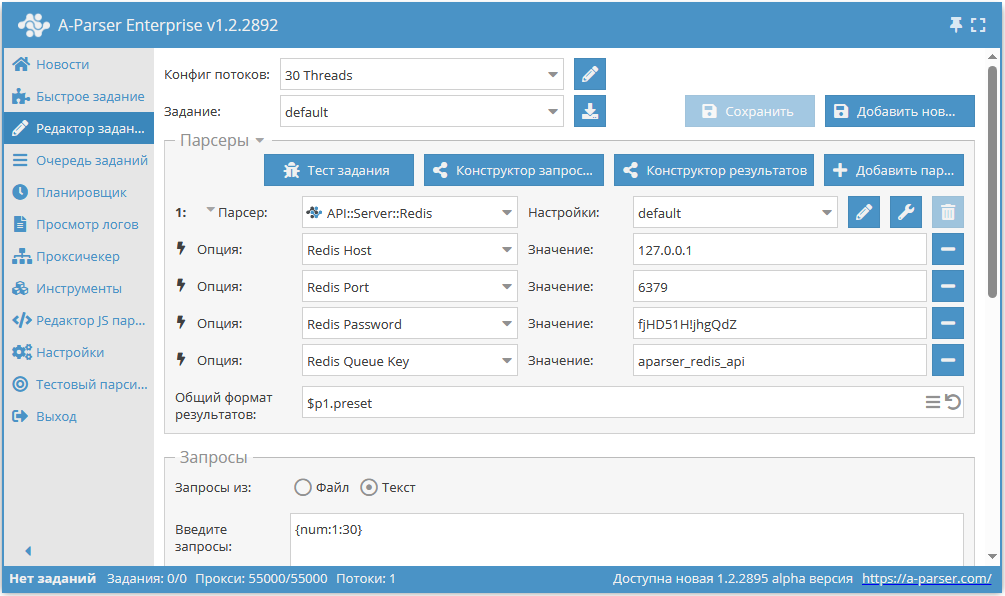Open Редактор JS парсеров page
1005x596 pixels.
point(78,320)
